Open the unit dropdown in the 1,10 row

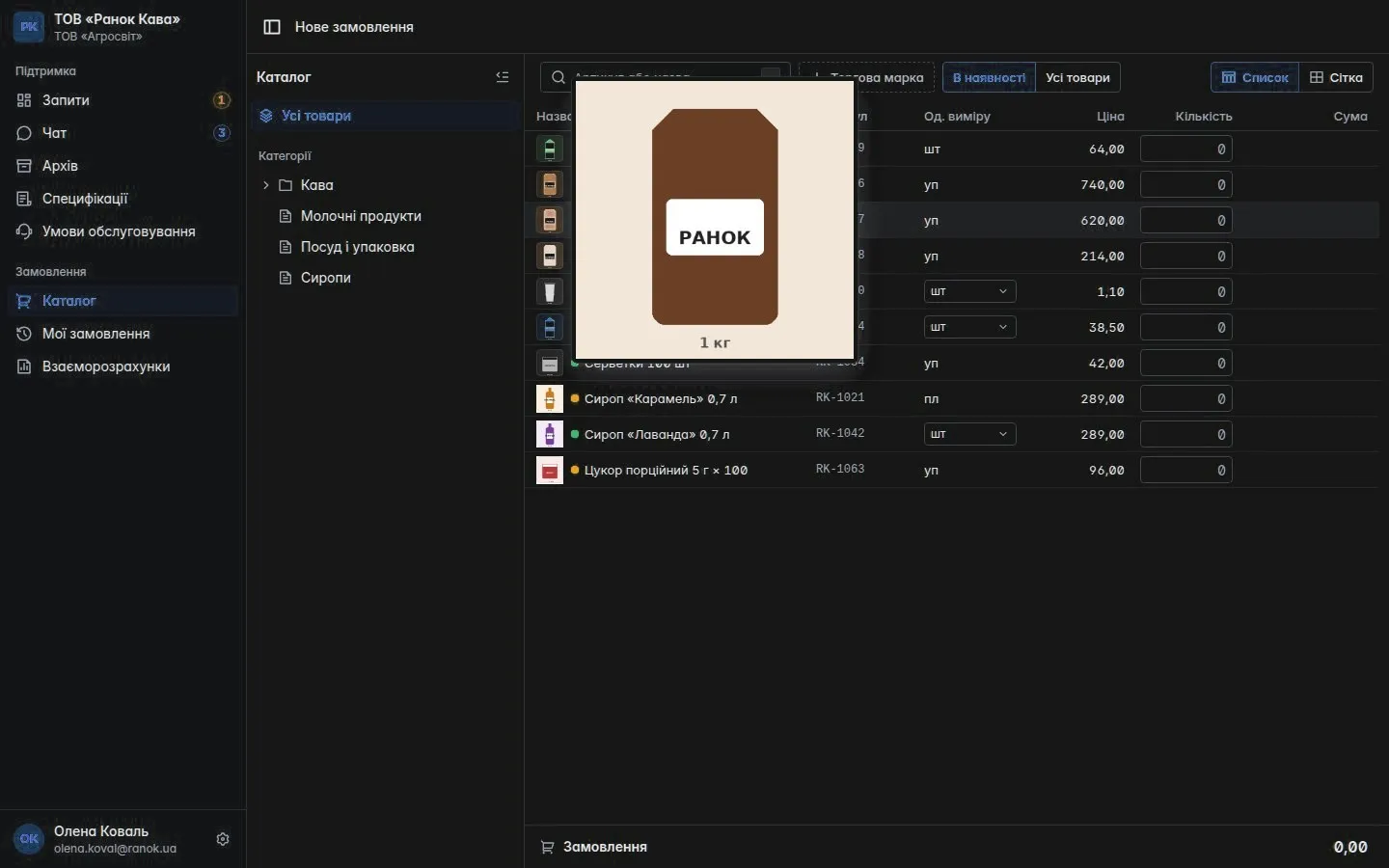(969, 291)
